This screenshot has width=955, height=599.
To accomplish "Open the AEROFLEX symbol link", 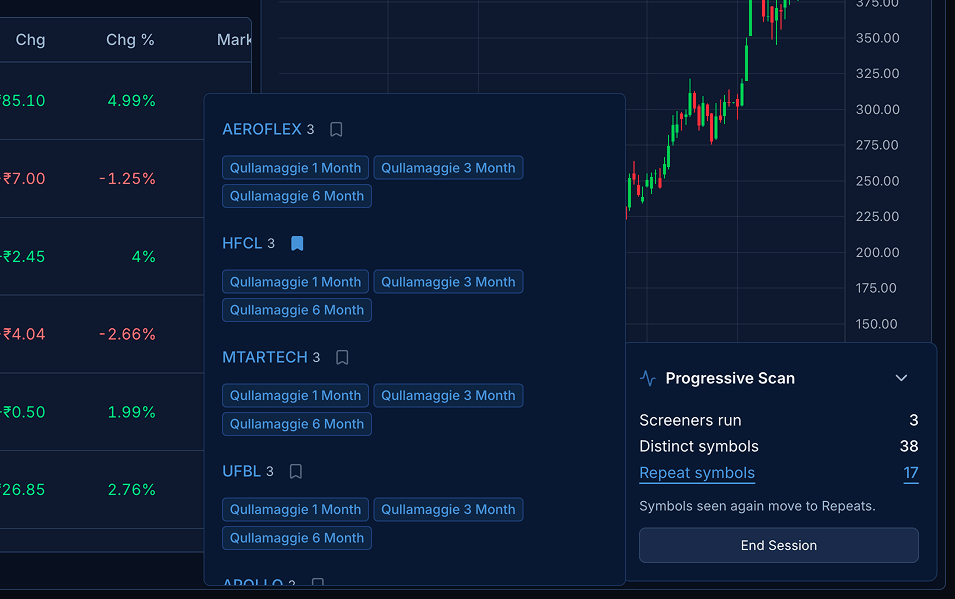I will point(262,129).
